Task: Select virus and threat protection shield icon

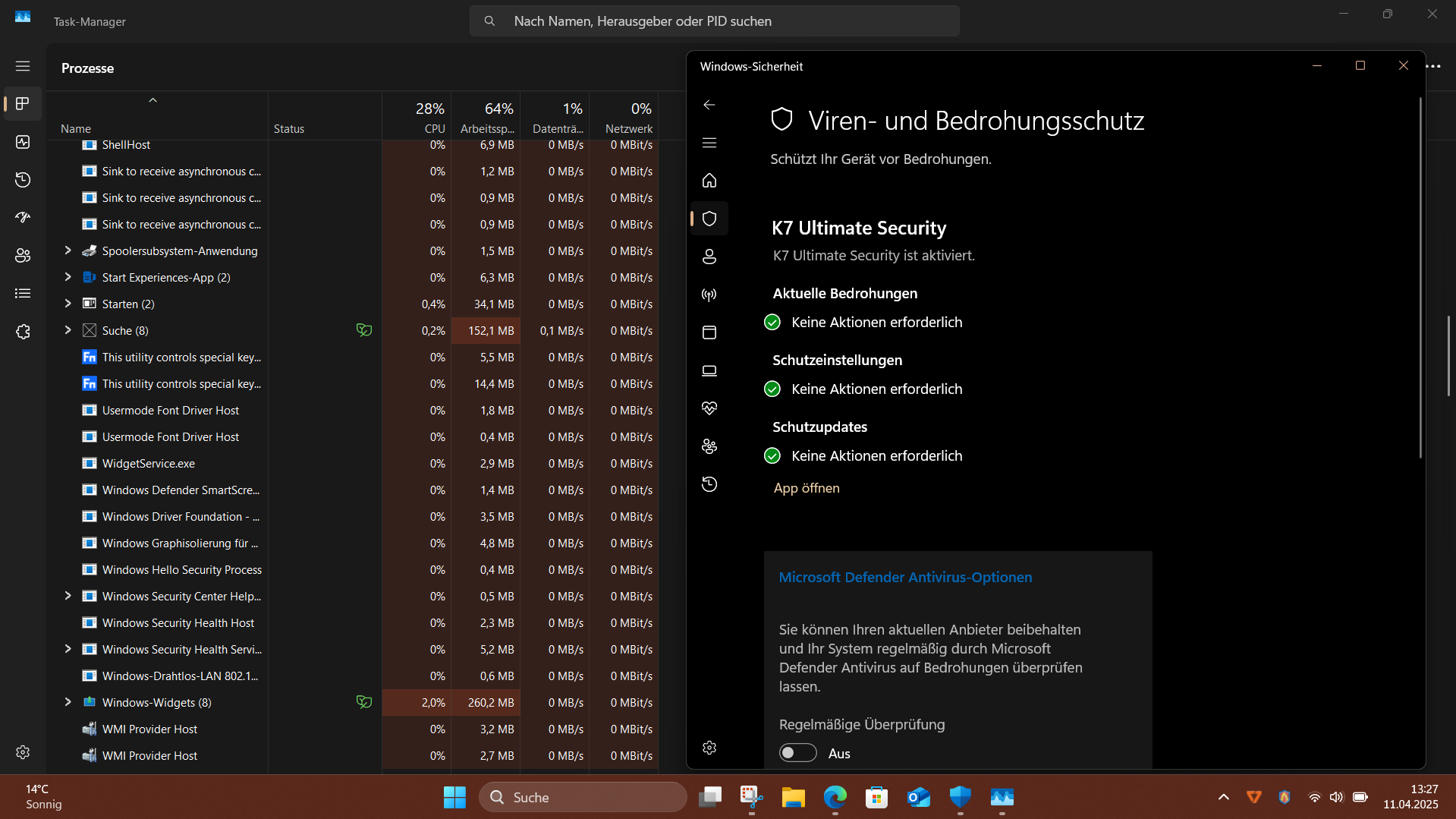Action: click(709, 219)
